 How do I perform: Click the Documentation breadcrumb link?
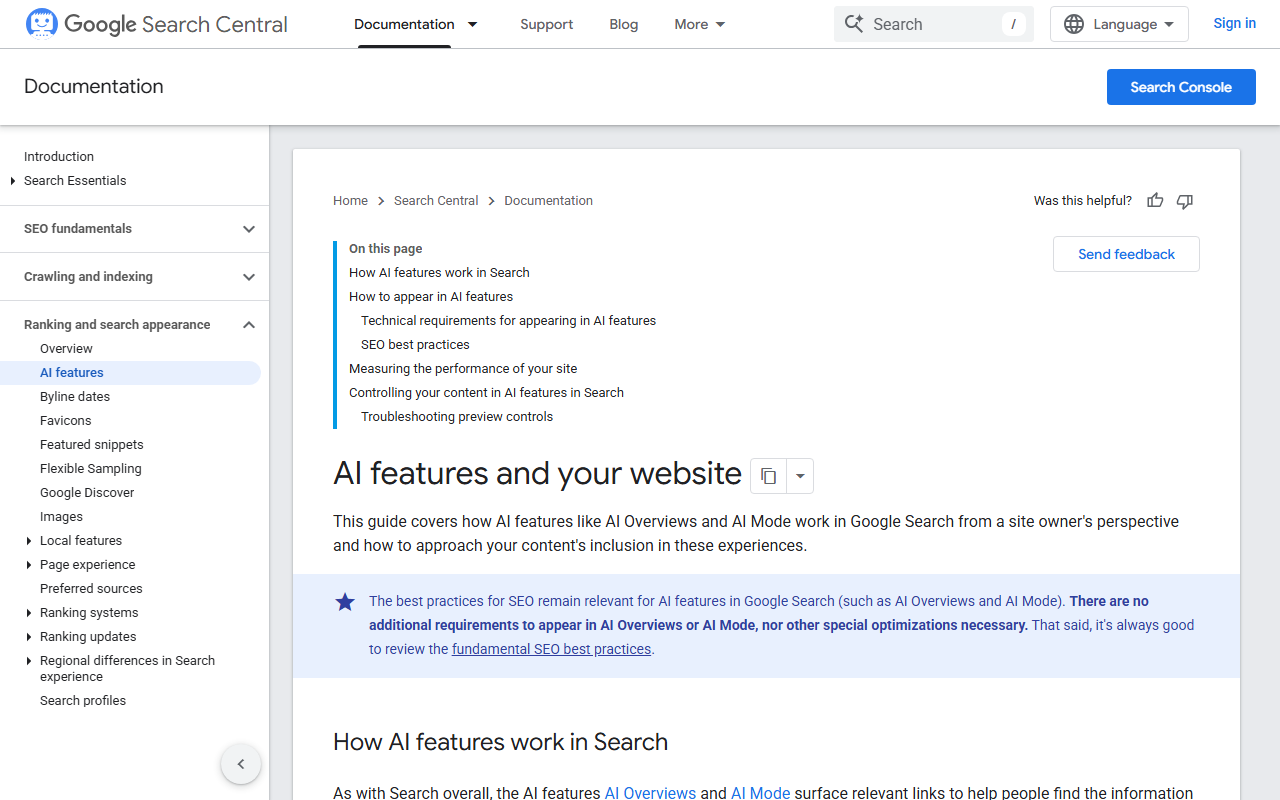click(548, 201)
